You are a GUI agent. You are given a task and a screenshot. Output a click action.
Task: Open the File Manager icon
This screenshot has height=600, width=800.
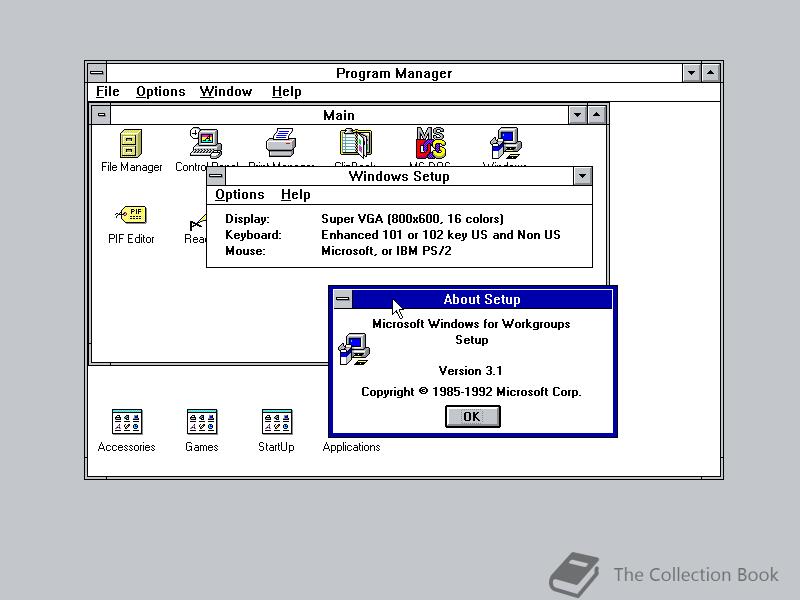(131, 143)
